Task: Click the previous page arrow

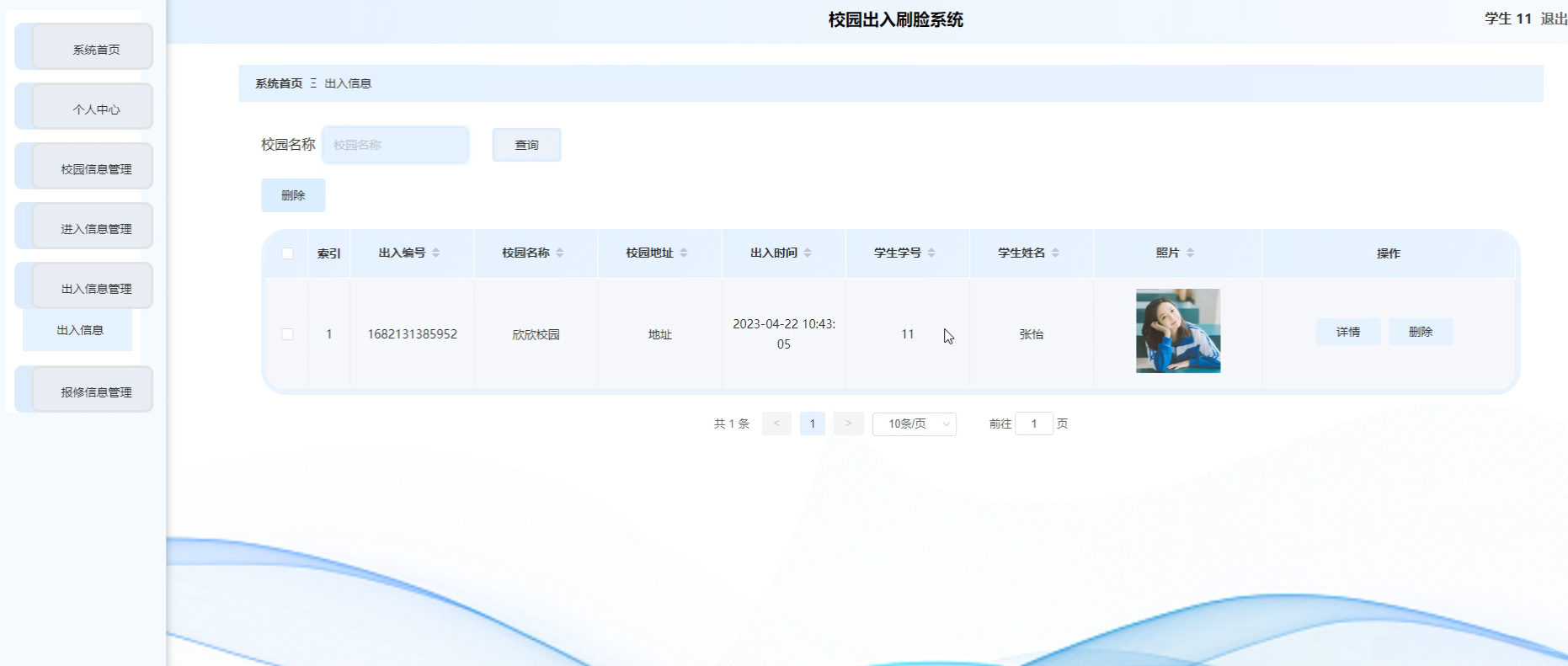Action: point(776,424)
